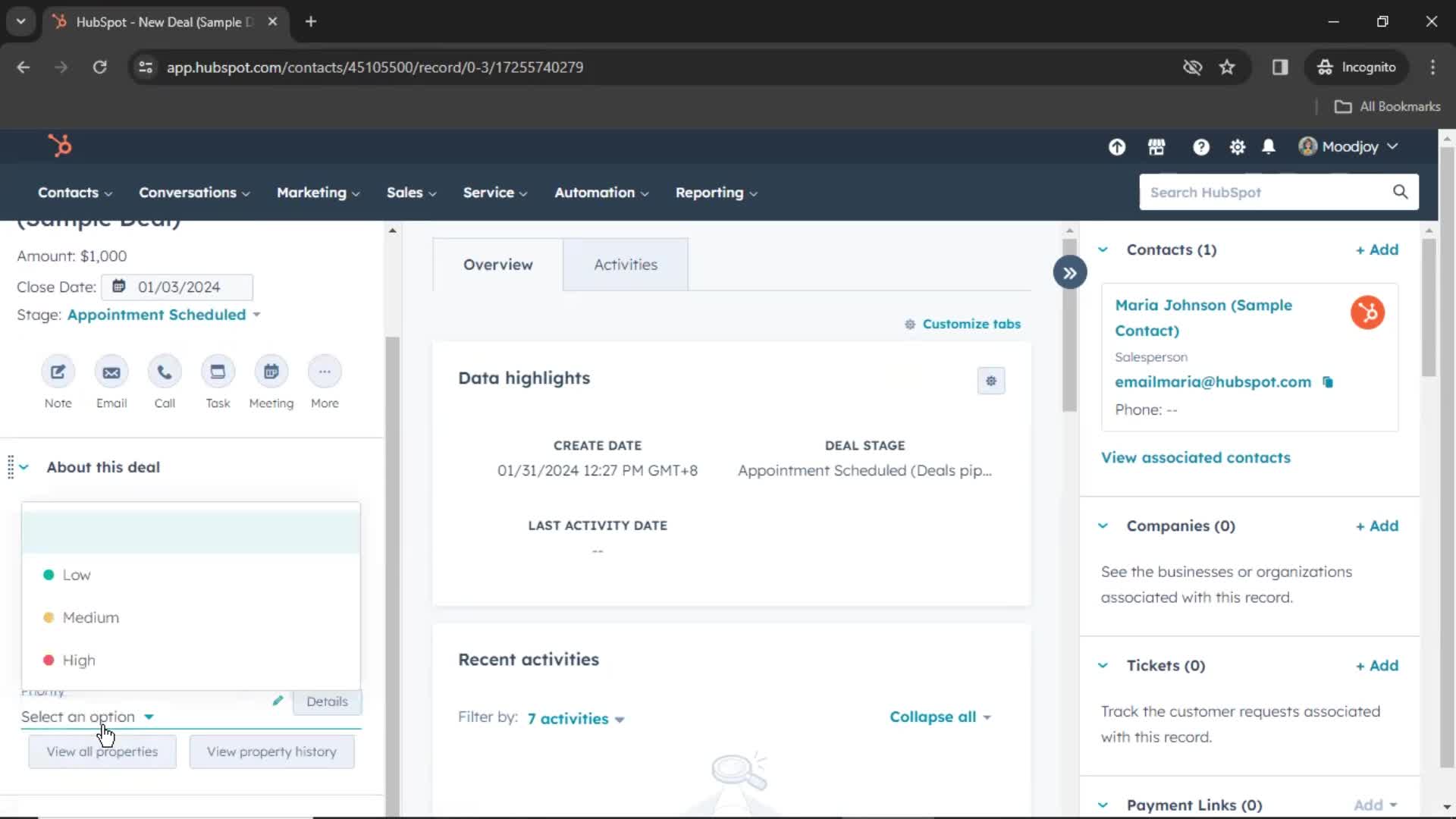
Task: Collapse the About this deal section
Action: 24,467
